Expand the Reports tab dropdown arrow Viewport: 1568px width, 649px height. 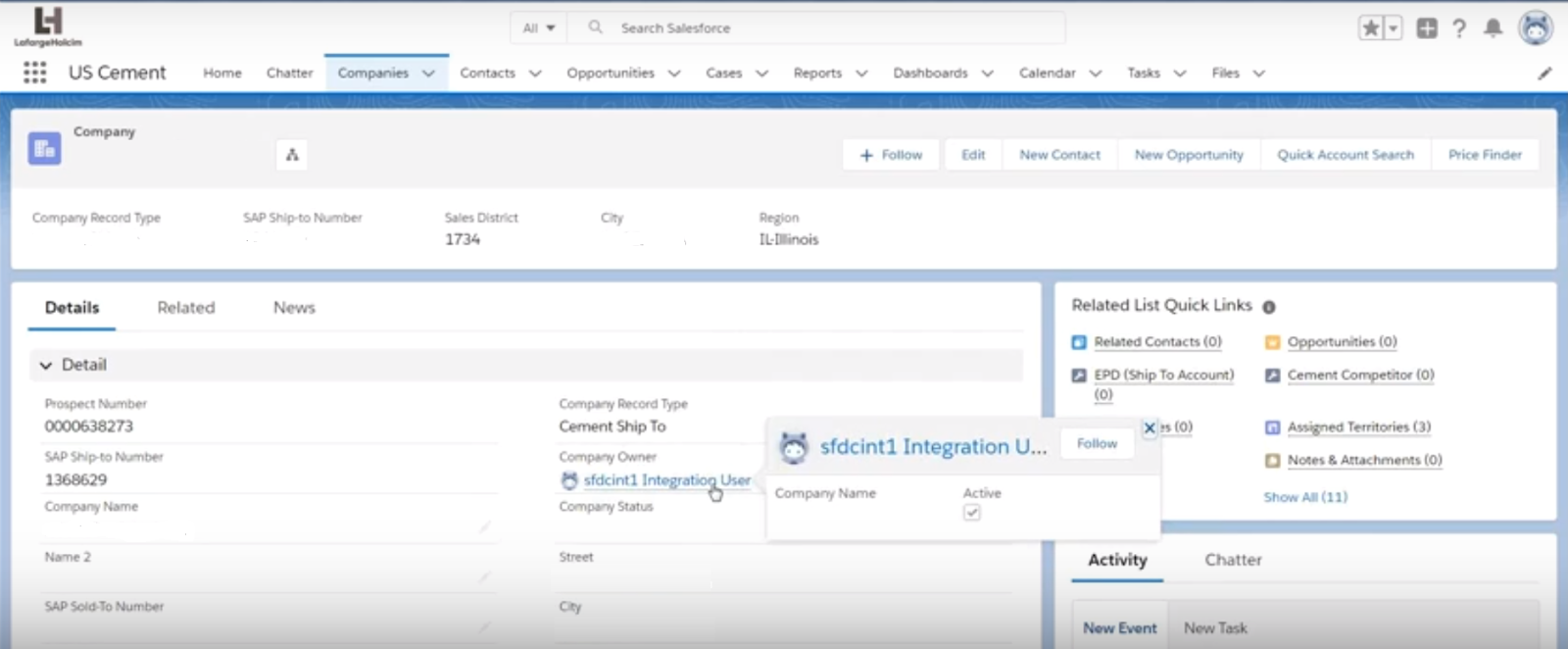click(x=861, y=74)
